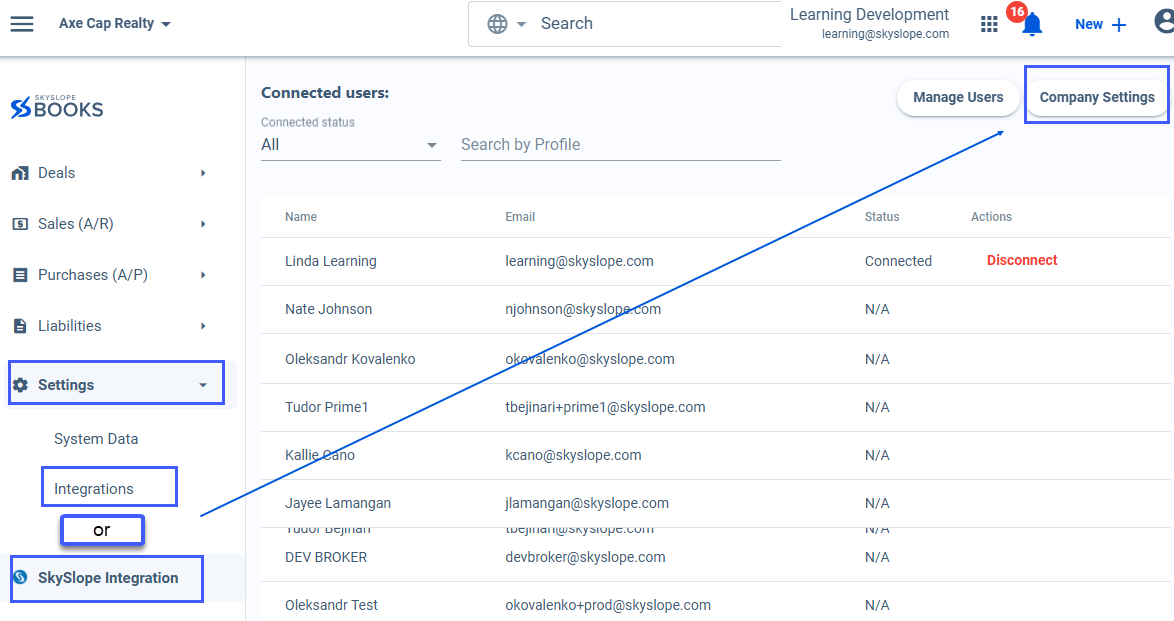Viewport: 1174px width, 621px height.
Task: Click the SkySlope Integration logo icon
Action: coord(20,578)
